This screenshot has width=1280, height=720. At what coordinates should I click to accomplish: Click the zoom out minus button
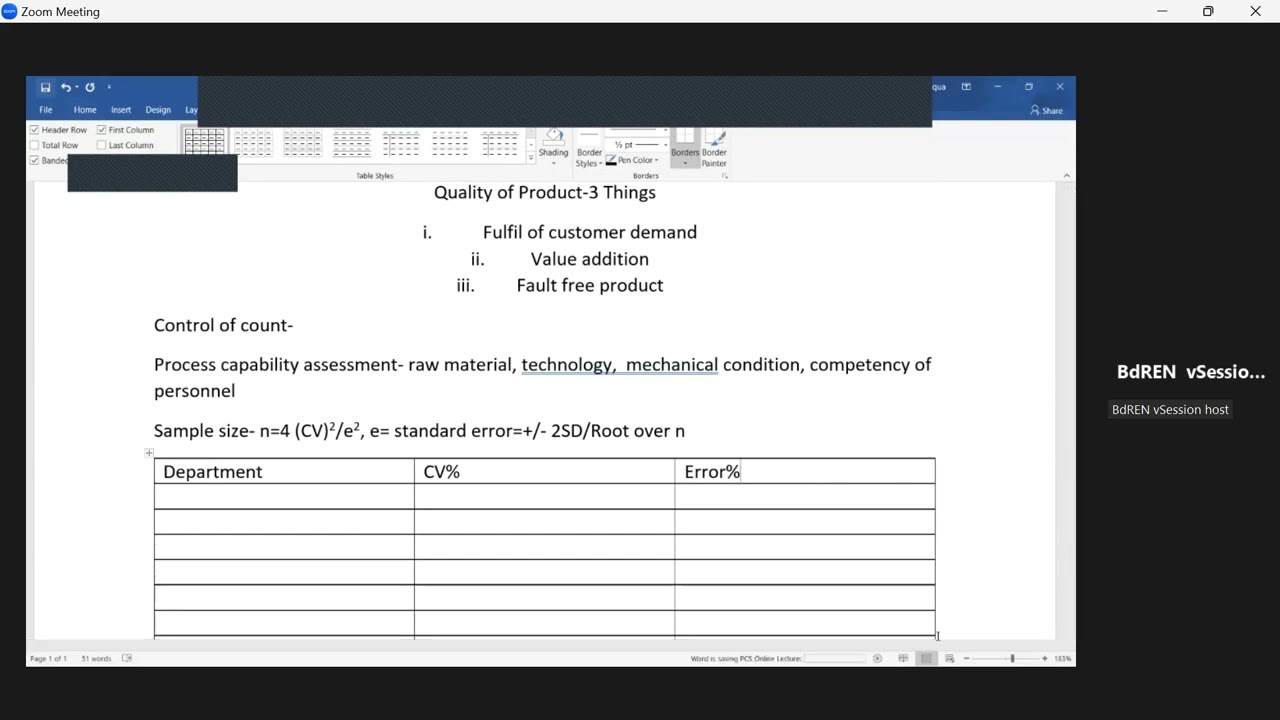(x=967, y=658)
